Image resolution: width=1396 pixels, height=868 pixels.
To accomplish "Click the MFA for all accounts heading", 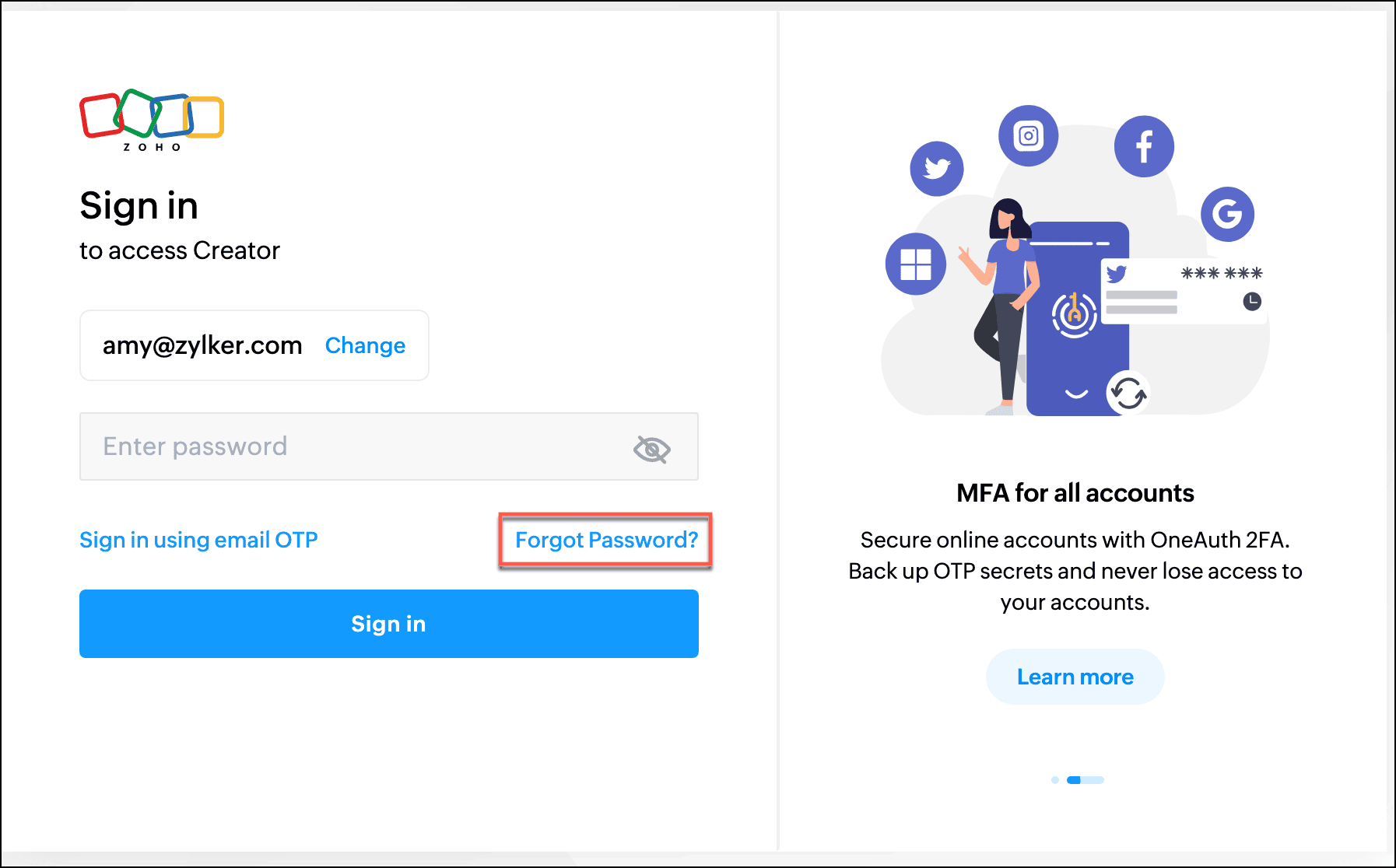I will pyautogui.click(x=1075, y=493).
